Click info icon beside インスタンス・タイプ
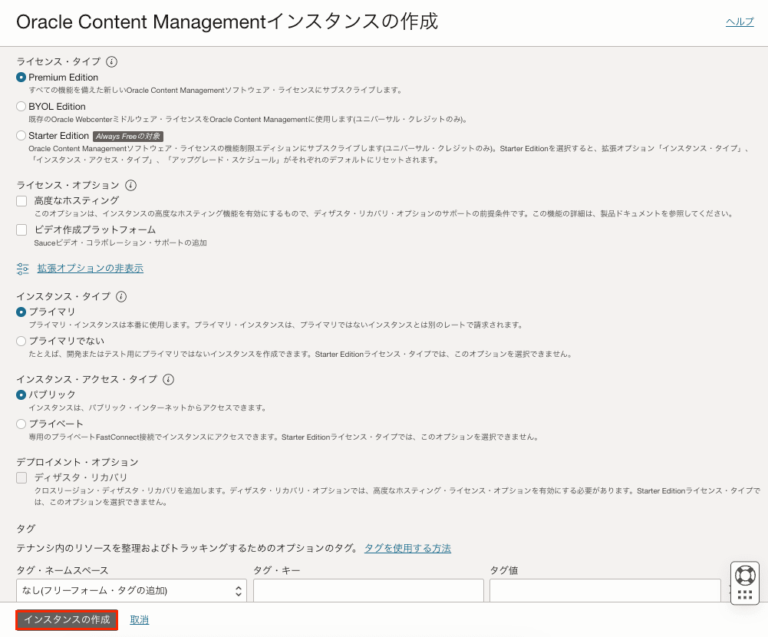Viewport: 768px width, 637px height. tap(121, 297)
